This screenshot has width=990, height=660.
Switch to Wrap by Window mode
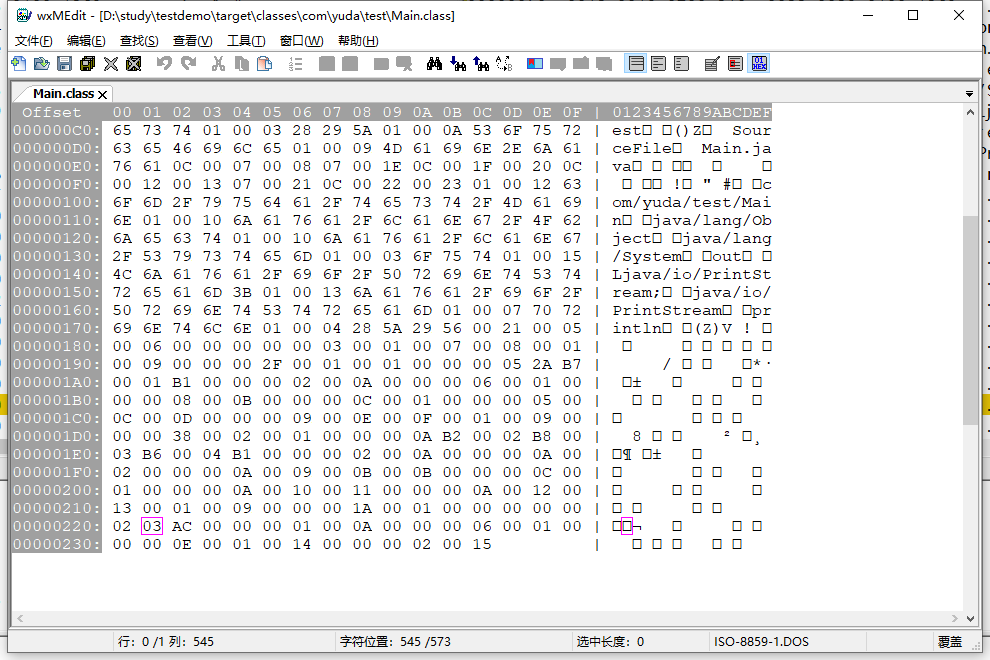[659, 64]
